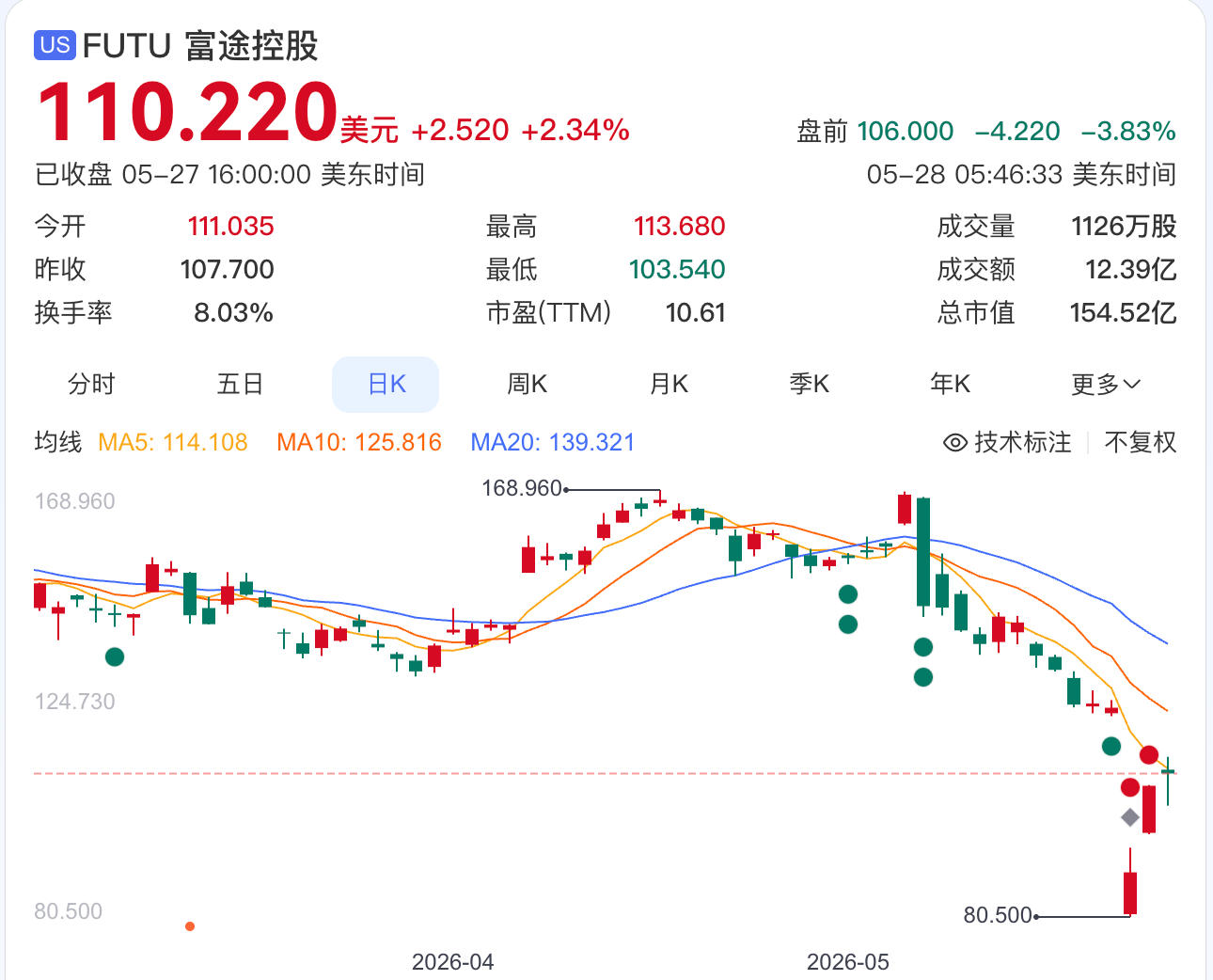Click the 今开 value 111.035

[x=231, y=226]
